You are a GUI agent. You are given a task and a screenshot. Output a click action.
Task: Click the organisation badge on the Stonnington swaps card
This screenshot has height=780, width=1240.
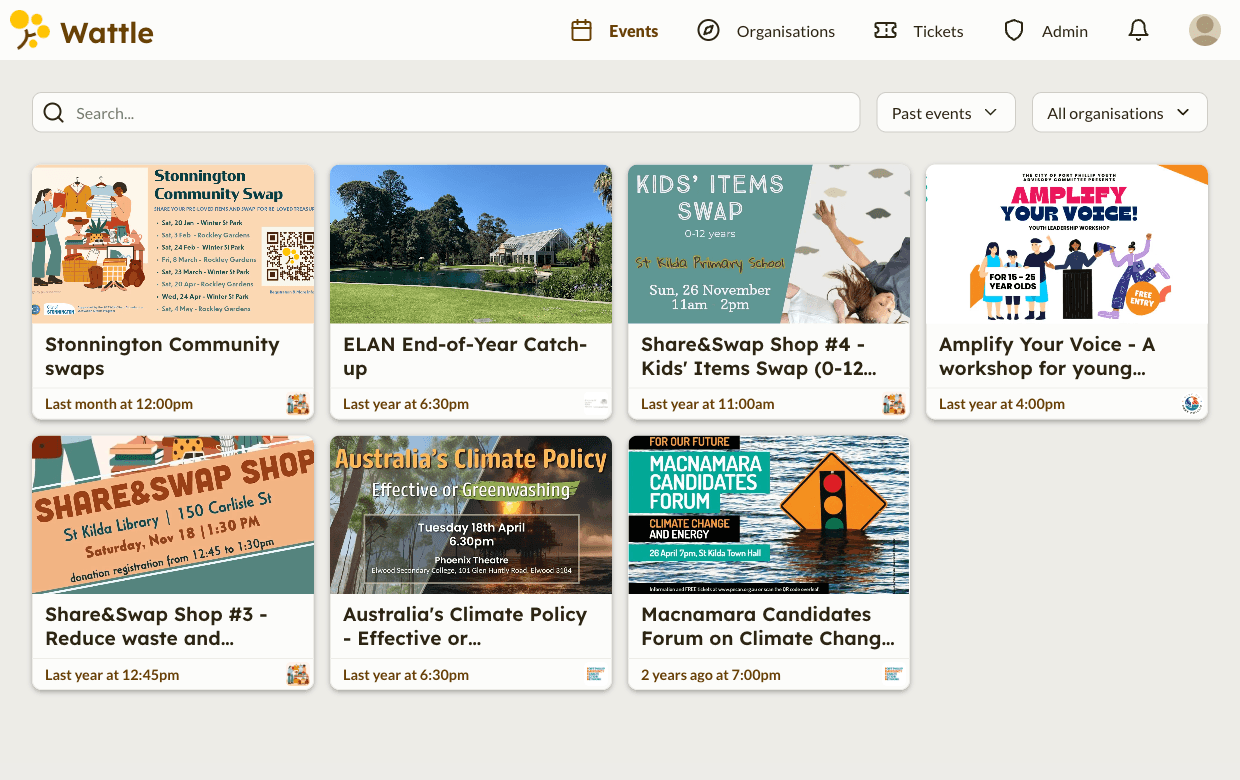(x=298, y=404)
